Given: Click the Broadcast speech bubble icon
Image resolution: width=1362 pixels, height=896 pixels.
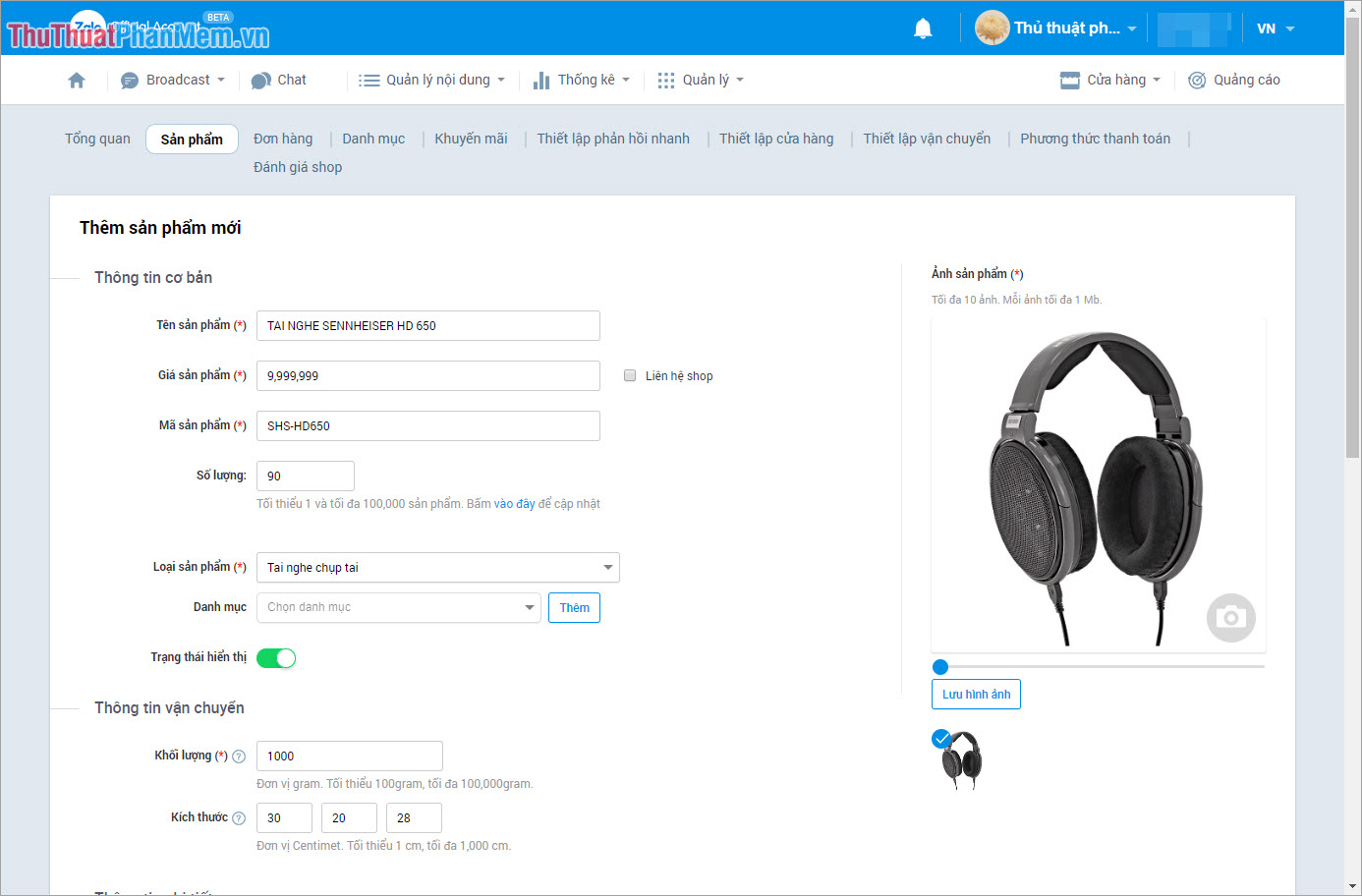Looking at the screenshot, I should (x=129, y=80).
